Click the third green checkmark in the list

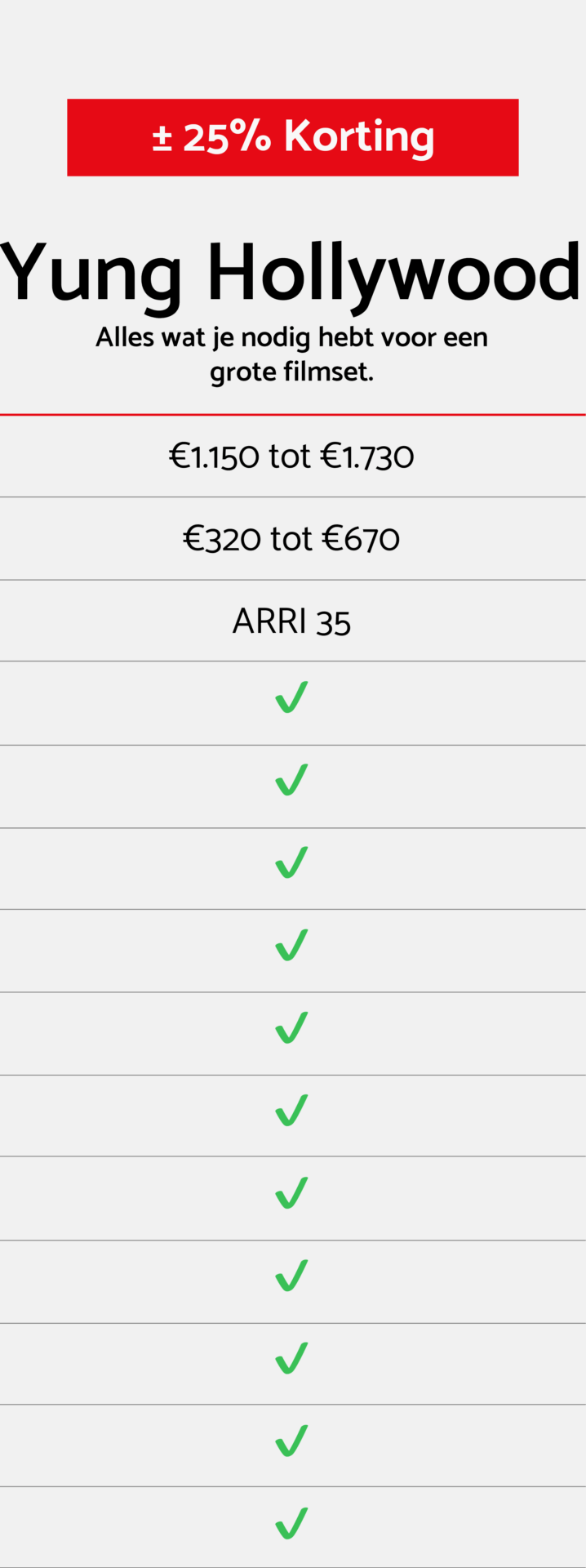[291, 863]
